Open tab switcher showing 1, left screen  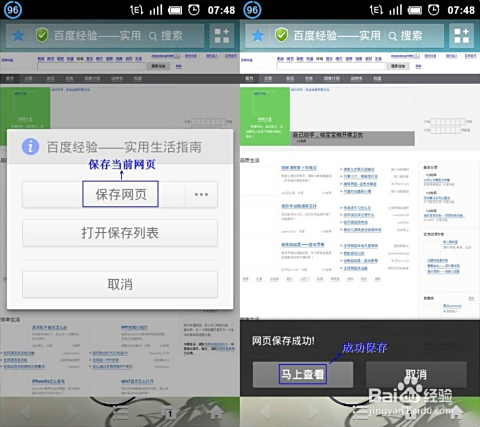point(169,413)
